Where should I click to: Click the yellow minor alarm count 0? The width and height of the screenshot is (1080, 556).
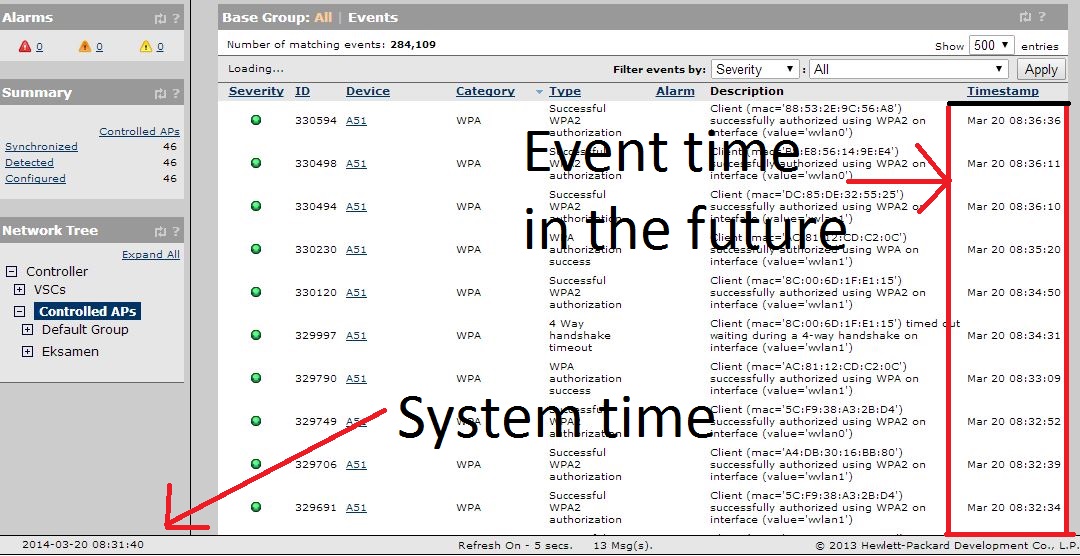coord(160,47)
